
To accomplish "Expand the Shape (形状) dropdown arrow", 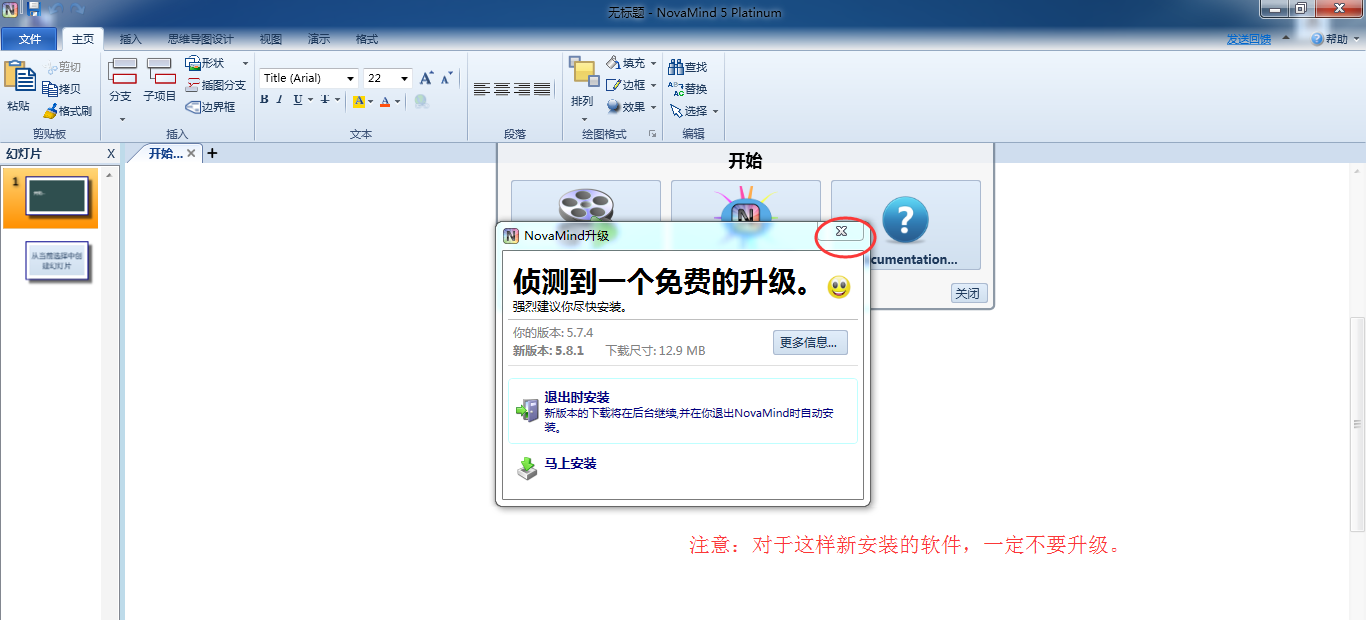I will click(x=246, y=63).
